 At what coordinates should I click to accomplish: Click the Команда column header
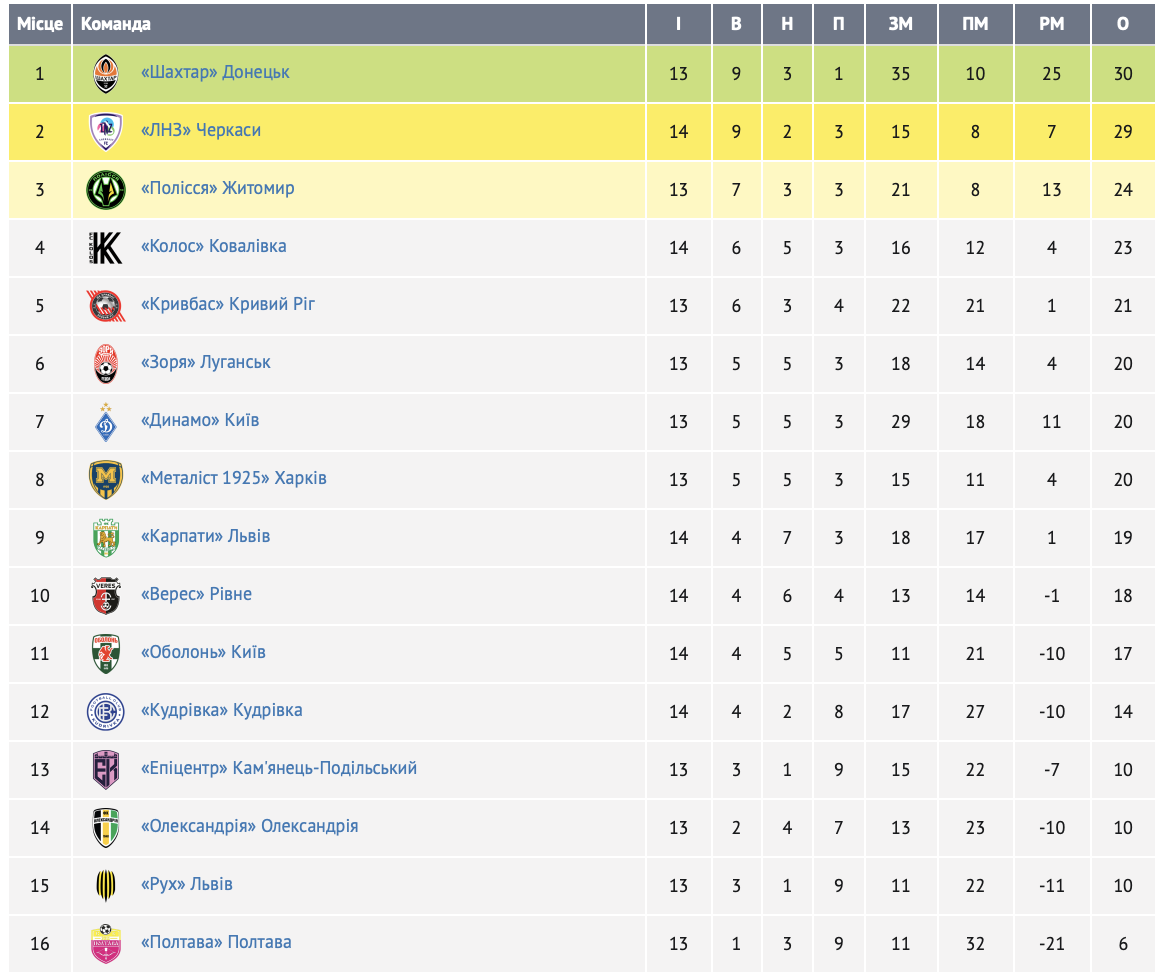coord(116,24)
